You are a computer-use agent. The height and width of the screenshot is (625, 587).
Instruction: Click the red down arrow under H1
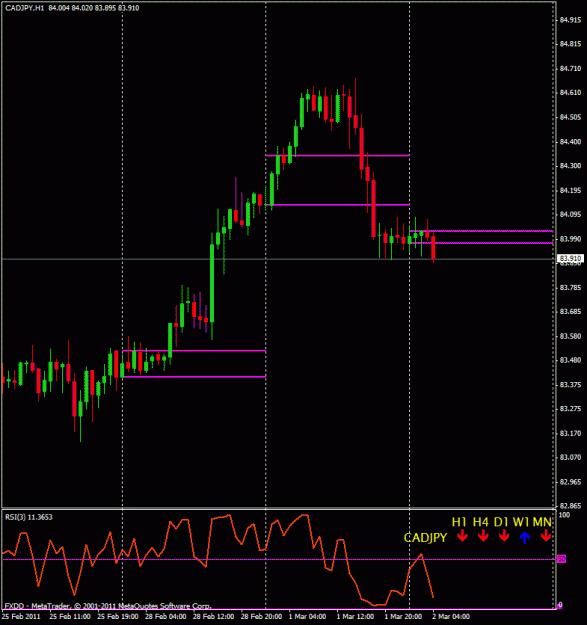point(462,535)
